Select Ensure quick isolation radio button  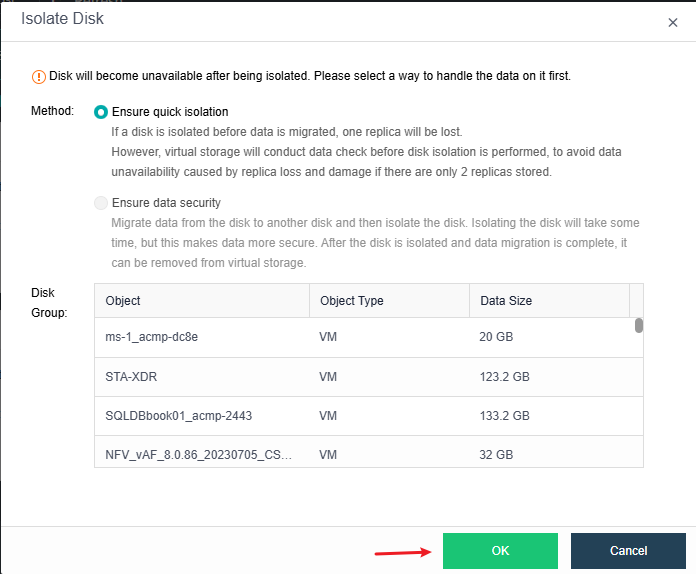pyautogui.click(x=101, y=112)
